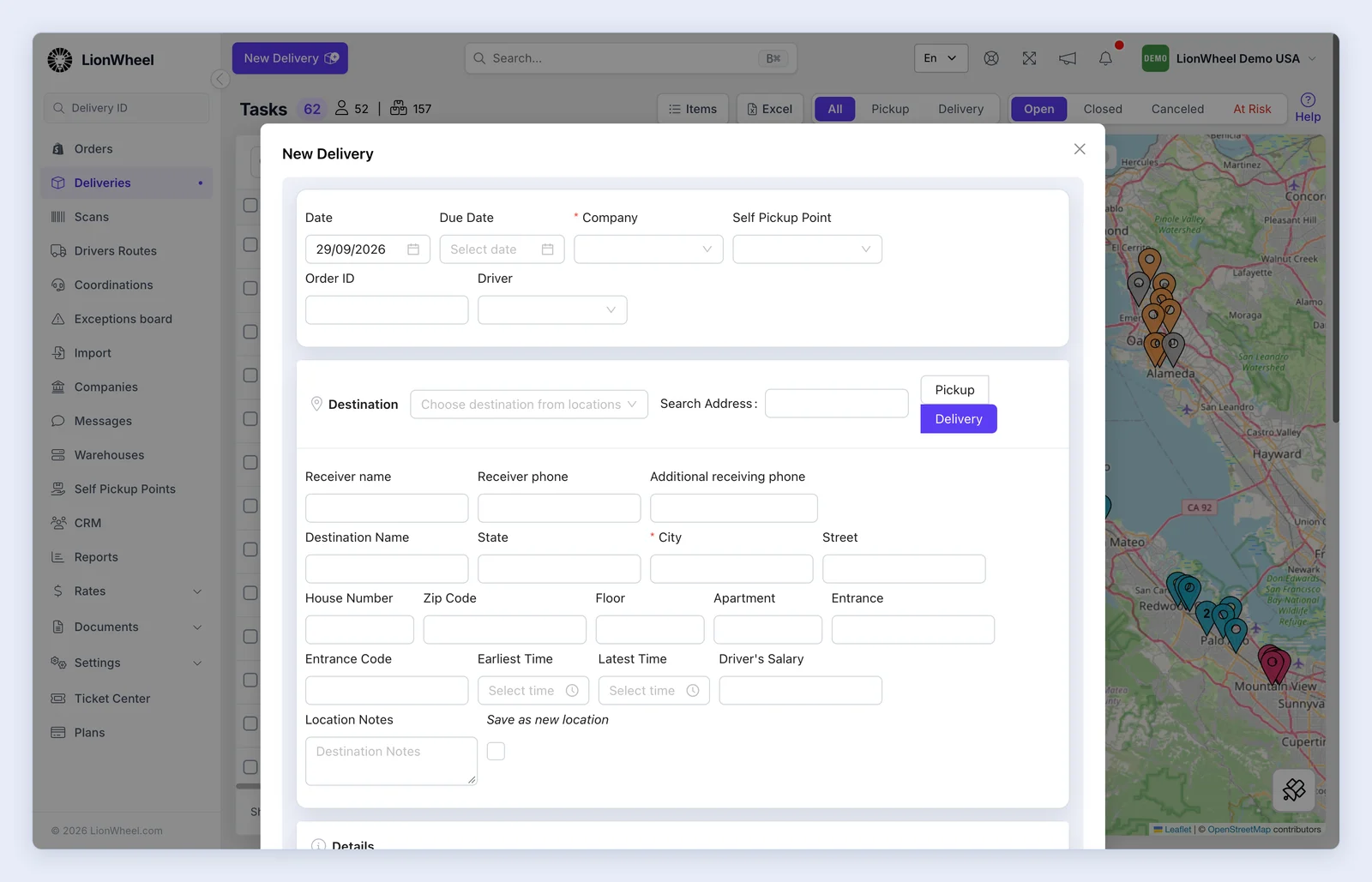Toggle fullscreen expand icon in header
This screenshot has height=882, width=1372.
[x=1030, y=58]
